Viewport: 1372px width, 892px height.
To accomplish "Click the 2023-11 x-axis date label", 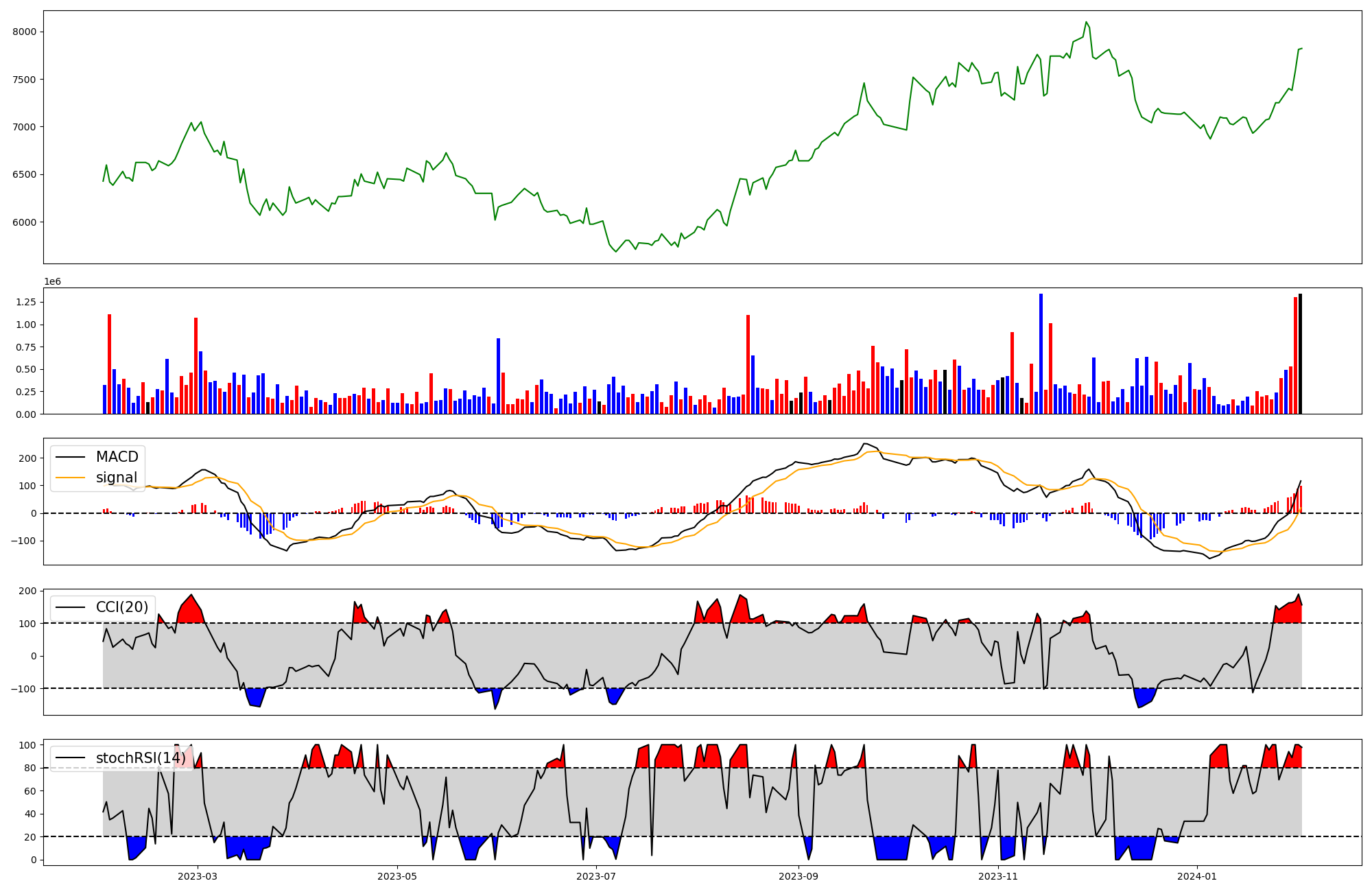I will click(997, 876).
